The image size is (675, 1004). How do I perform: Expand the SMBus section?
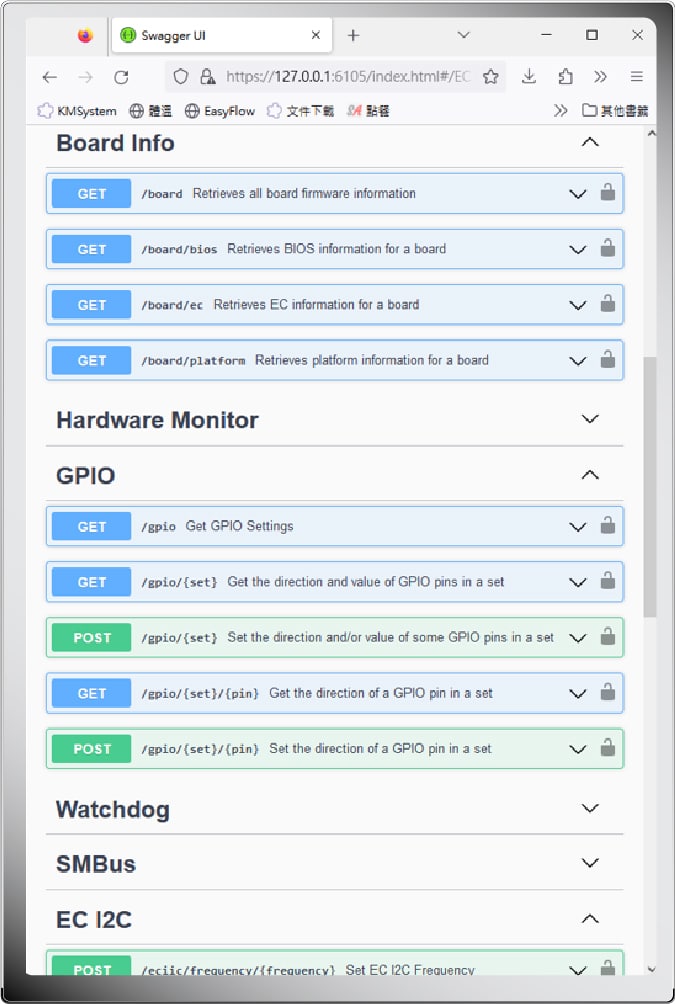click(590, 864)
